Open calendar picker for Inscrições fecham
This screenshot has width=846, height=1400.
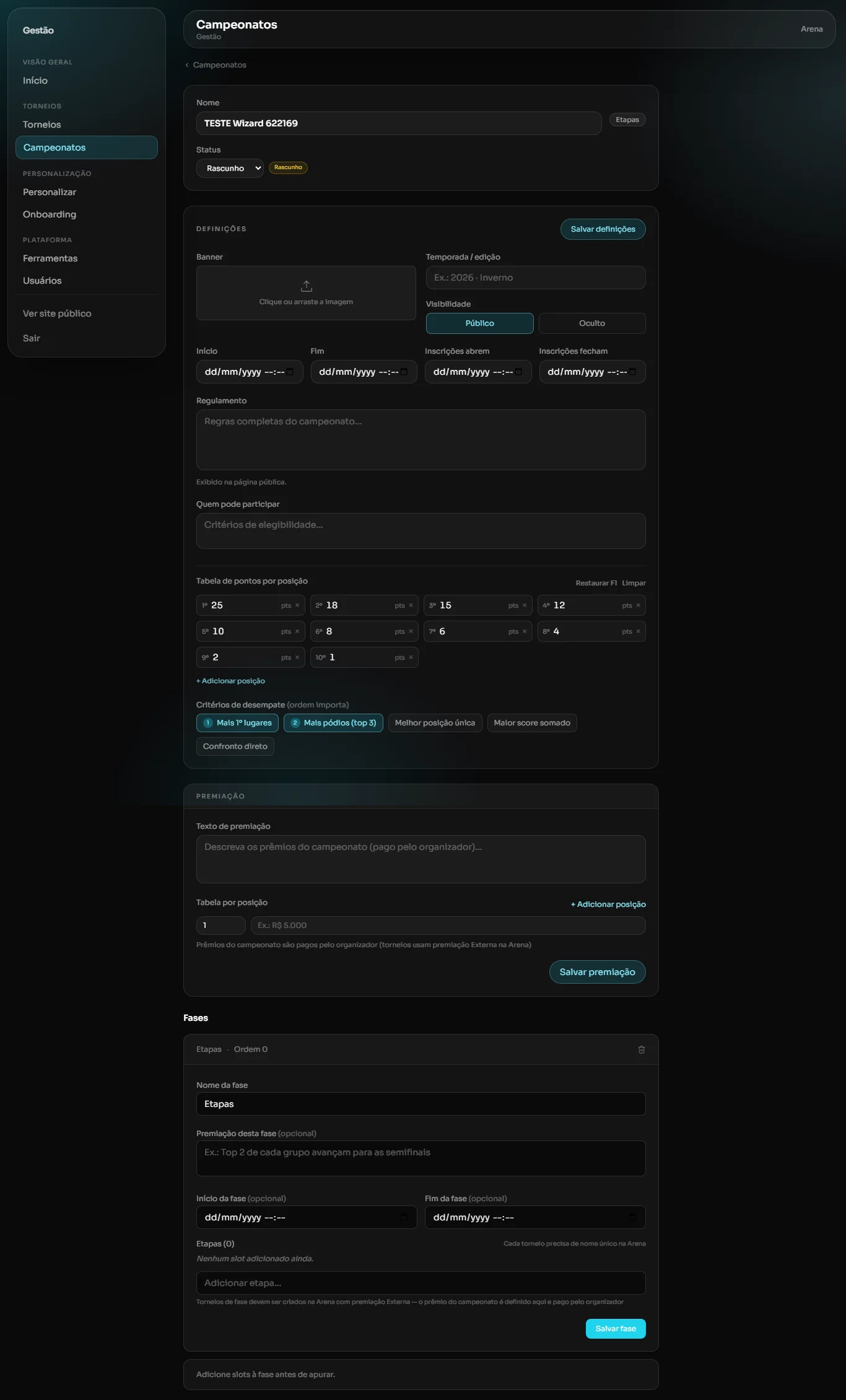pyautogui.click(x=632, y=372)
